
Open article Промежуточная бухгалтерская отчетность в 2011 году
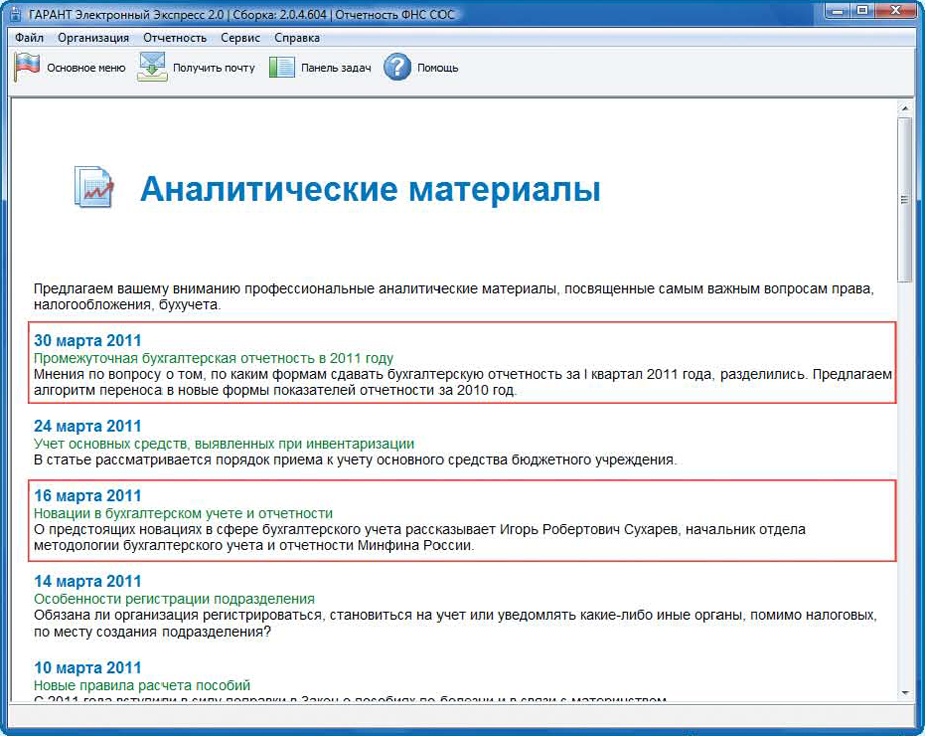coord(213,358)
